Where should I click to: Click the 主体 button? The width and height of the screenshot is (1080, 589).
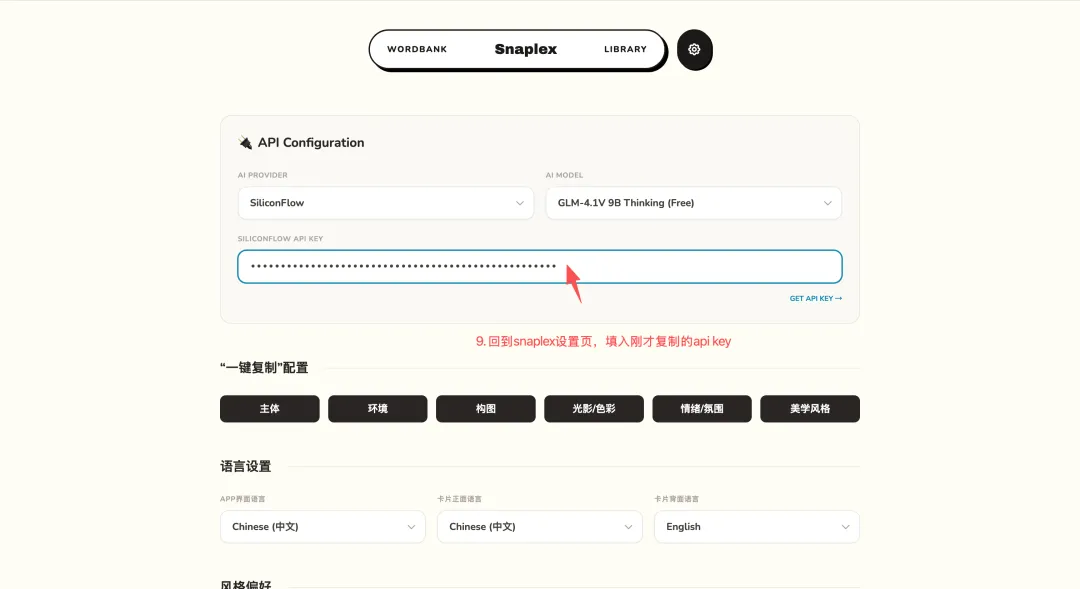coord(269,409)
